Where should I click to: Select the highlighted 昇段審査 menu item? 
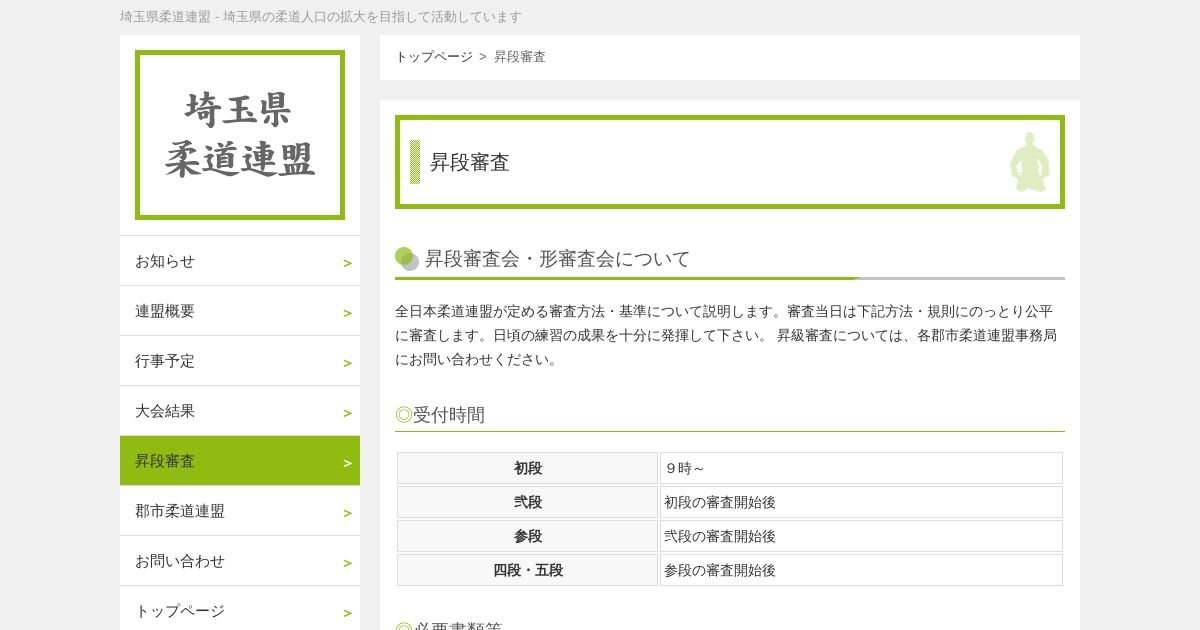coord(240,461)
